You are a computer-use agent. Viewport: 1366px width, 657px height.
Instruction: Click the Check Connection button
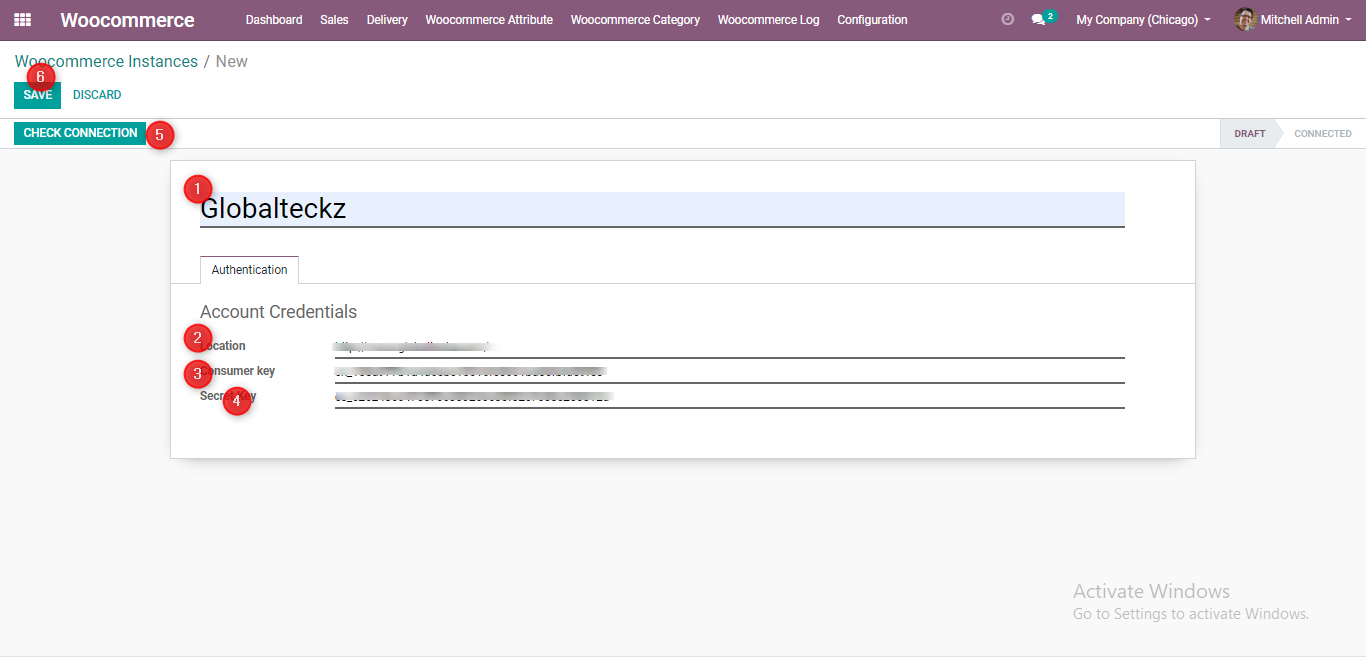80,133
